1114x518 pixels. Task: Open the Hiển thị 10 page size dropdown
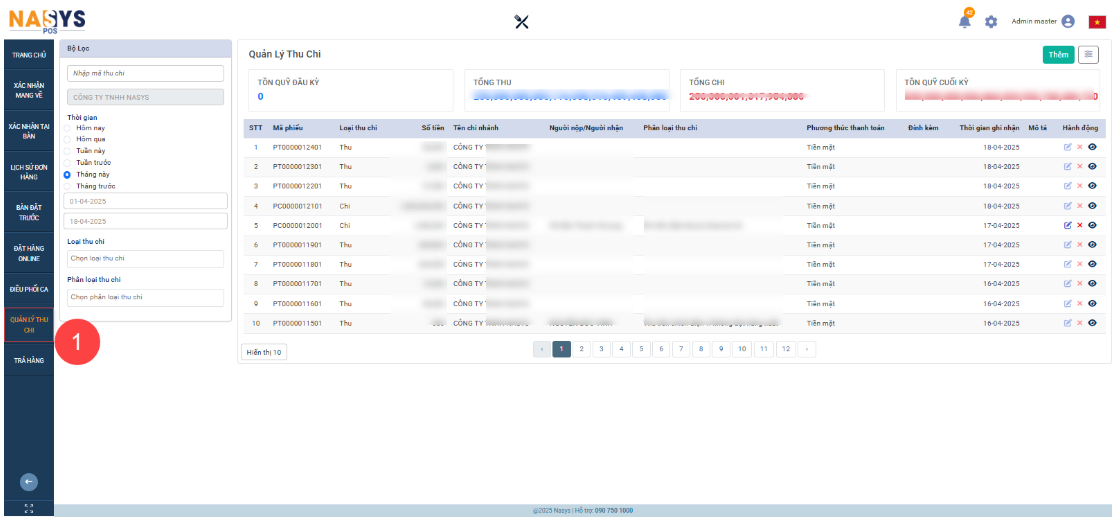(265, 352)
